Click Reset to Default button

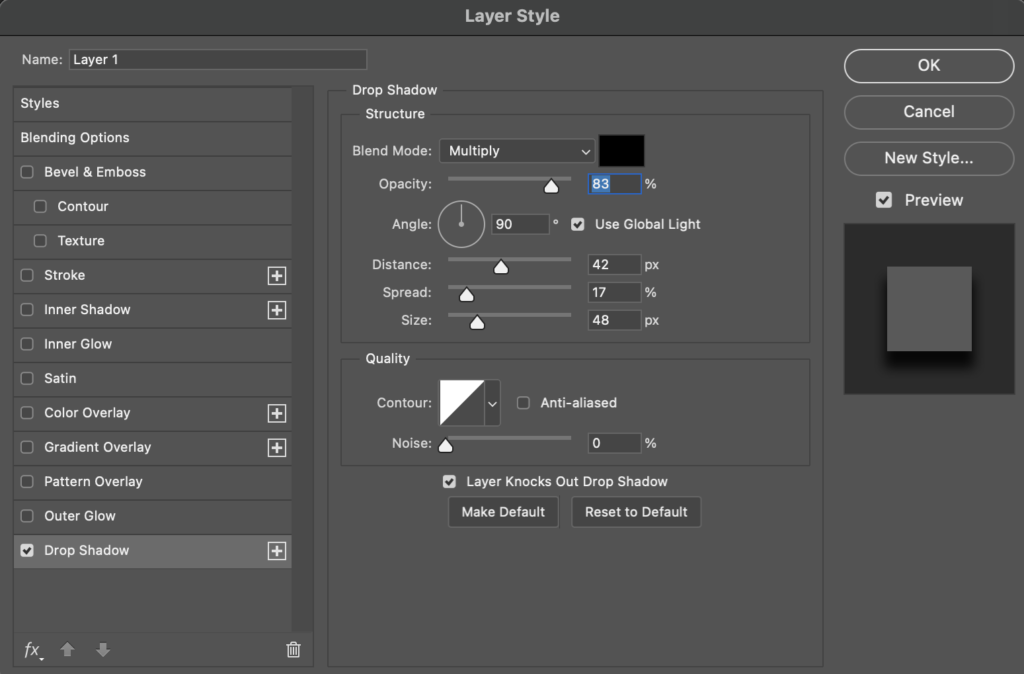(x=636, y=512)
